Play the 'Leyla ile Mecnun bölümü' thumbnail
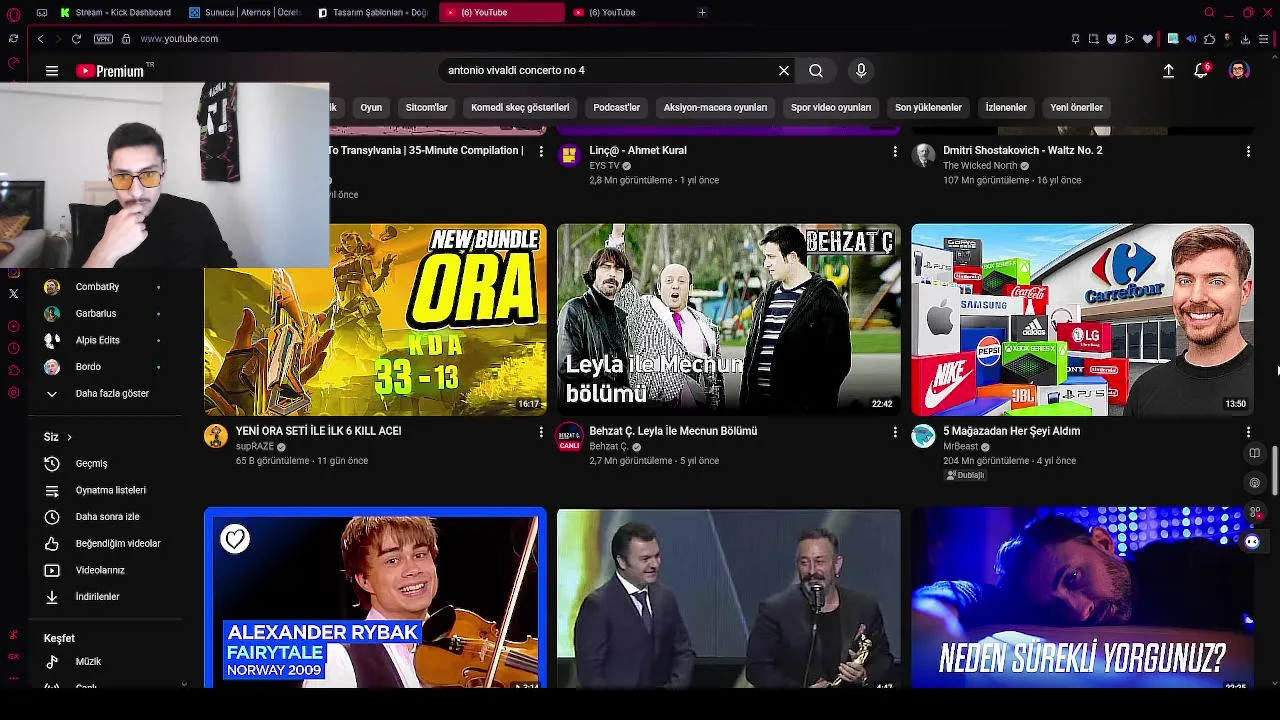Viewport: 1280px width, 720px height. (729, 320)
